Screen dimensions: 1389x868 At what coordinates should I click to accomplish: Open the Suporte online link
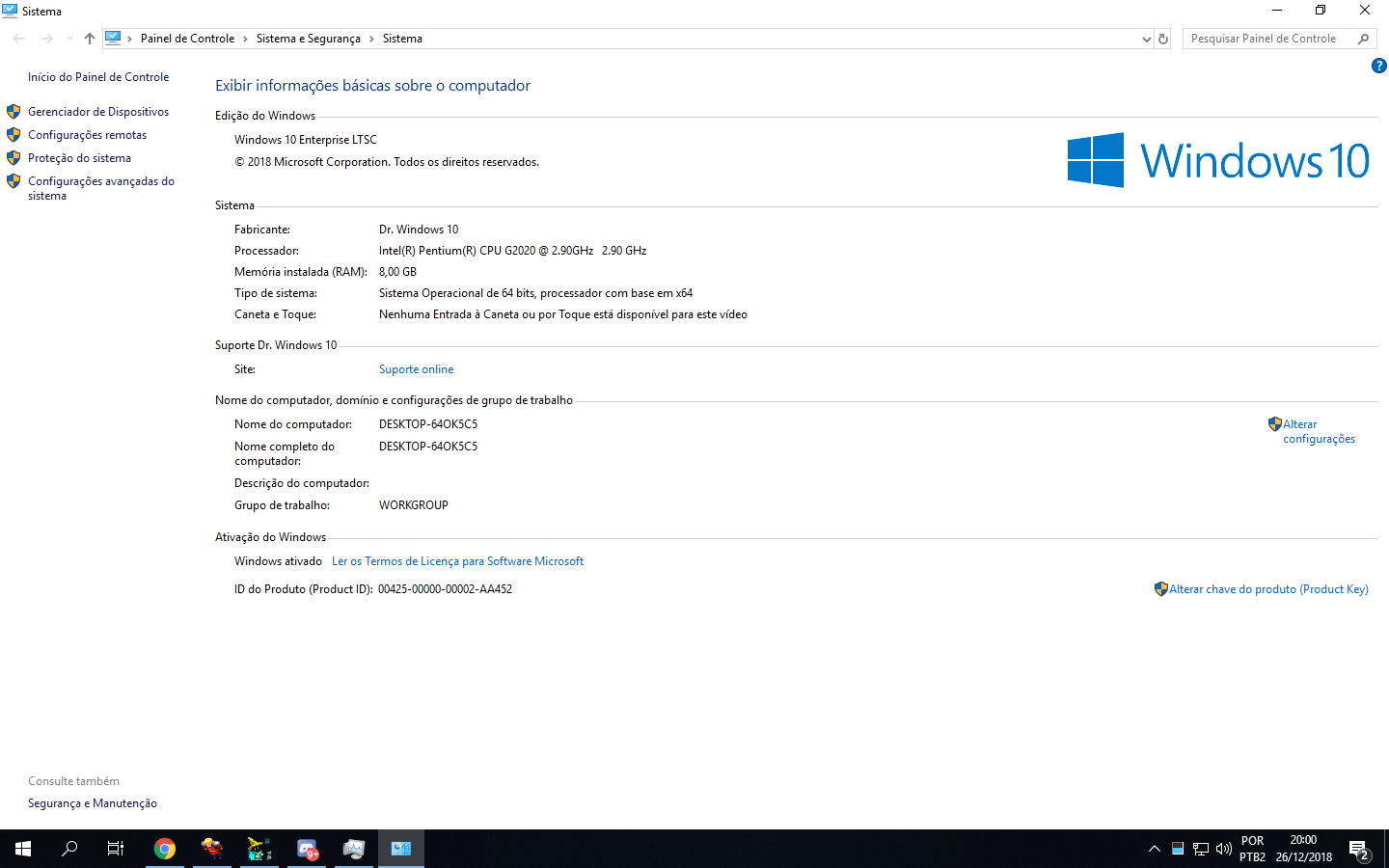(x=416, y=369)
